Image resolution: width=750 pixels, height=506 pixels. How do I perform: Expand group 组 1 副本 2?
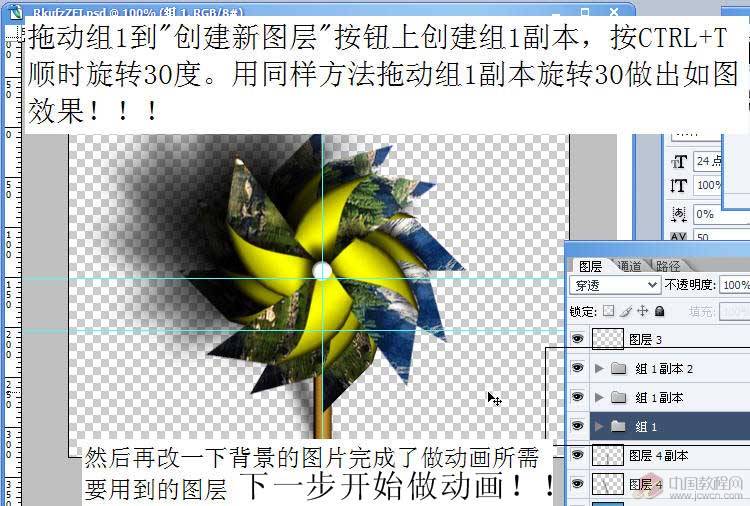[x=598, y=368]
